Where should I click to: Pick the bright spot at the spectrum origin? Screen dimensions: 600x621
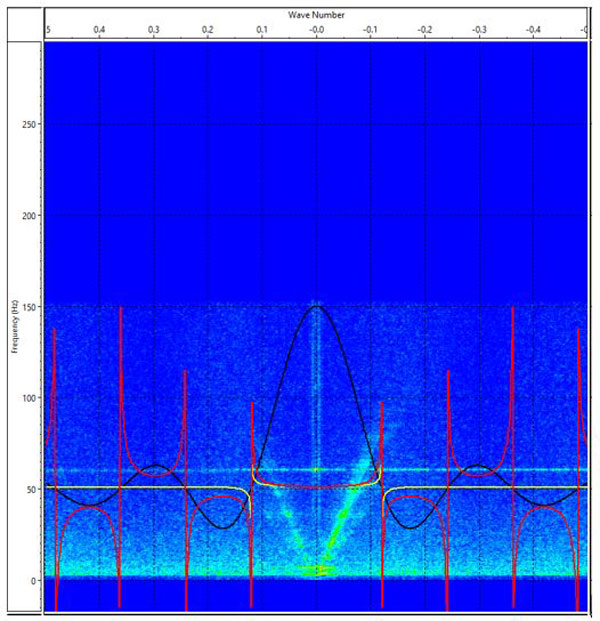318,570
